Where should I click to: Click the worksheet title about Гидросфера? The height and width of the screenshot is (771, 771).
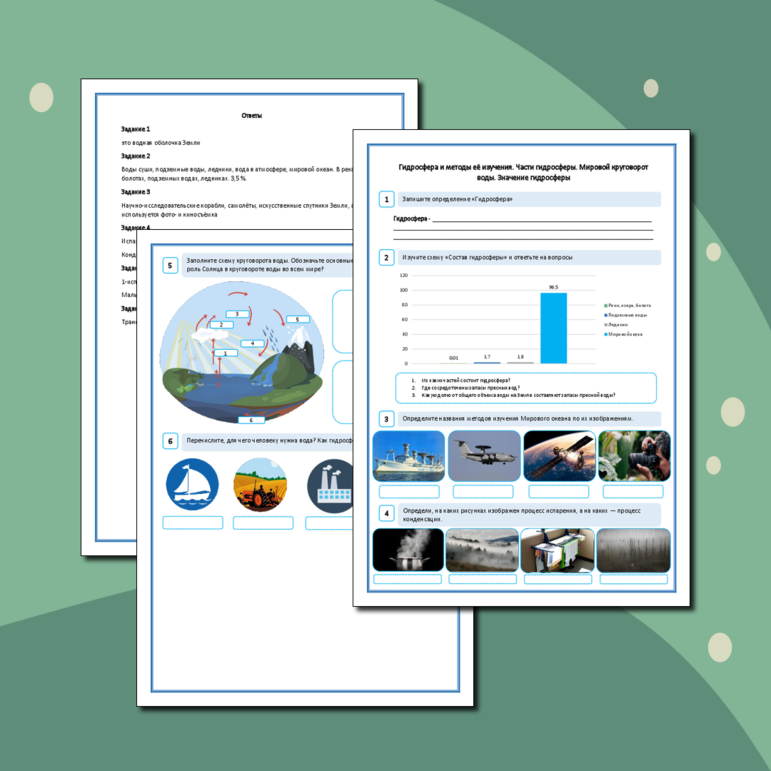(522, 171)
